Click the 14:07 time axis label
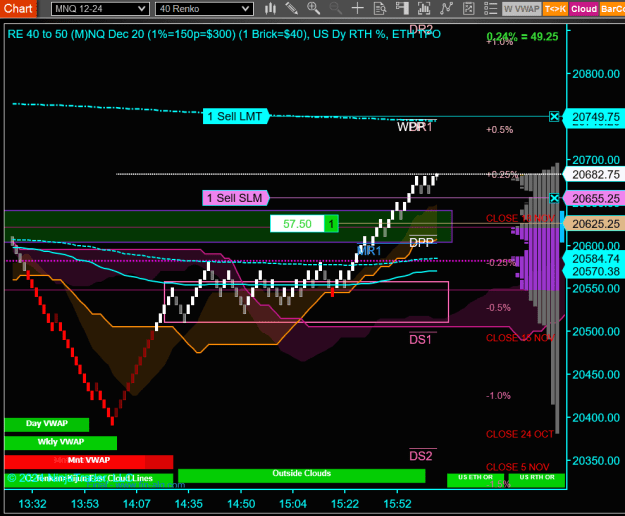 click(x=137, y=504)
